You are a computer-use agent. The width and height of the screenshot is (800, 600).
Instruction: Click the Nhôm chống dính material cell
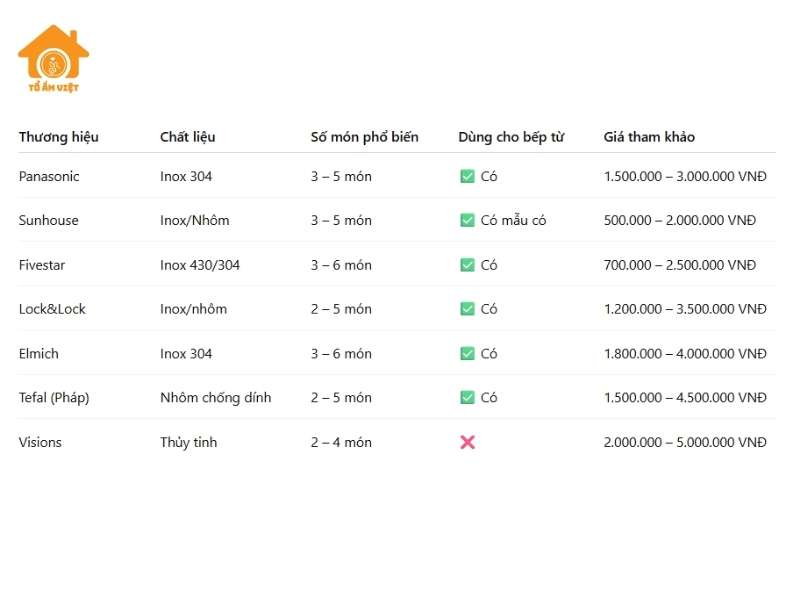(215, 398)
